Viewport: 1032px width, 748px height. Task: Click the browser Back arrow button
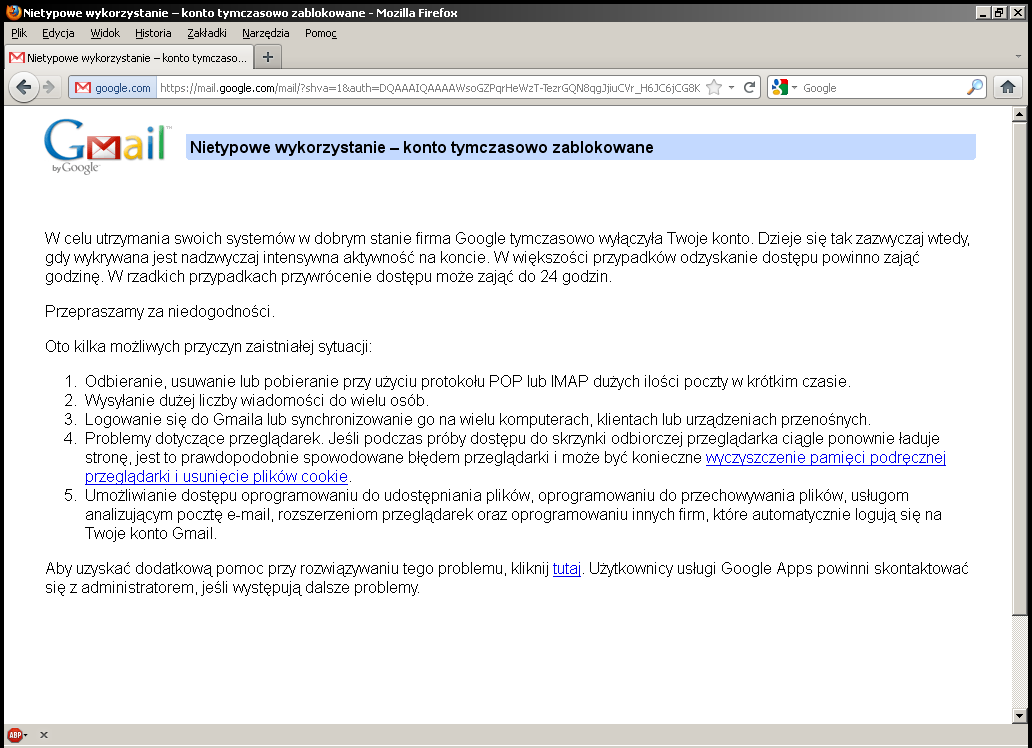[x=24, y=87]
